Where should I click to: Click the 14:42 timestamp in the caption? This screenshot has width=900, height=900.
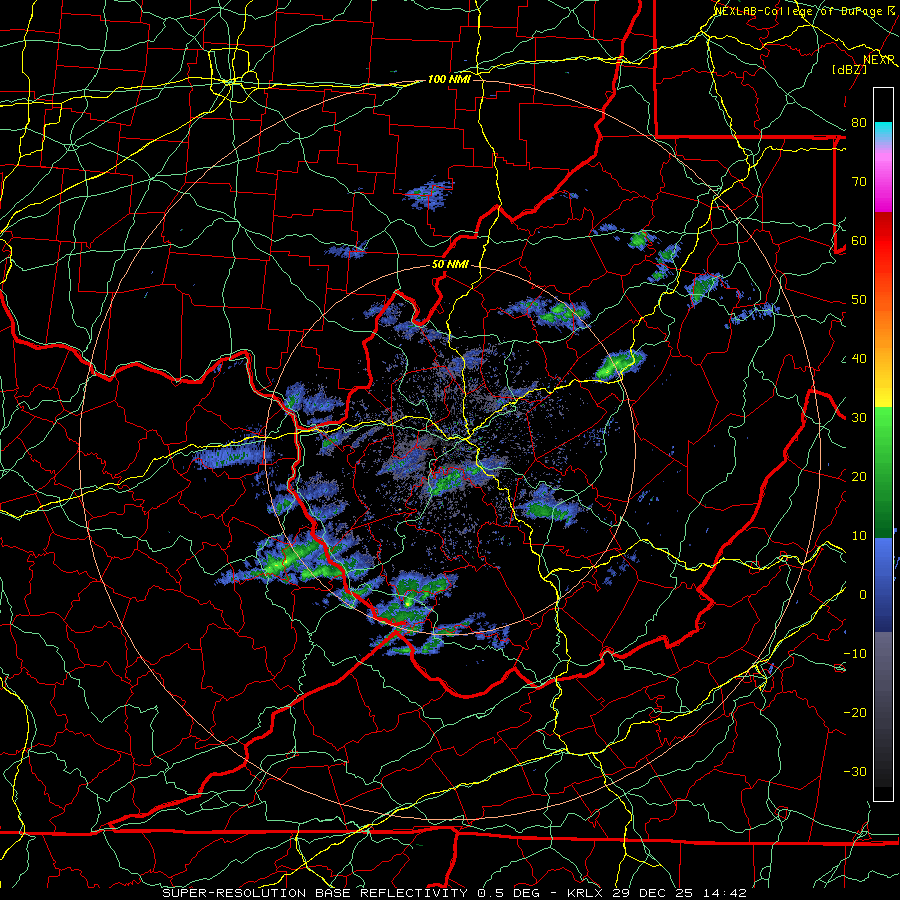point(726,893)
